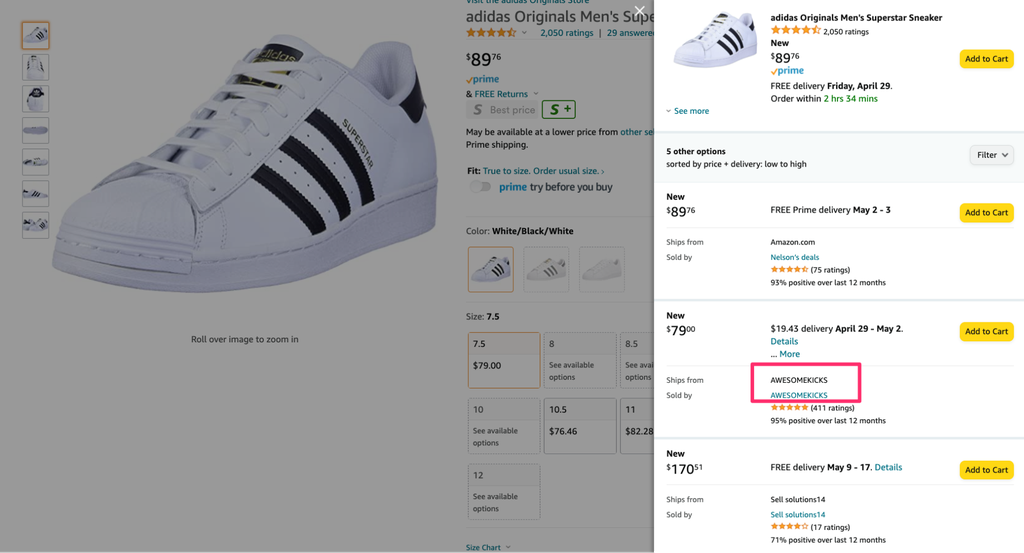The image size is (1024, 553).
Task: Choose the all-white color swatch
Action: [601, 270]
